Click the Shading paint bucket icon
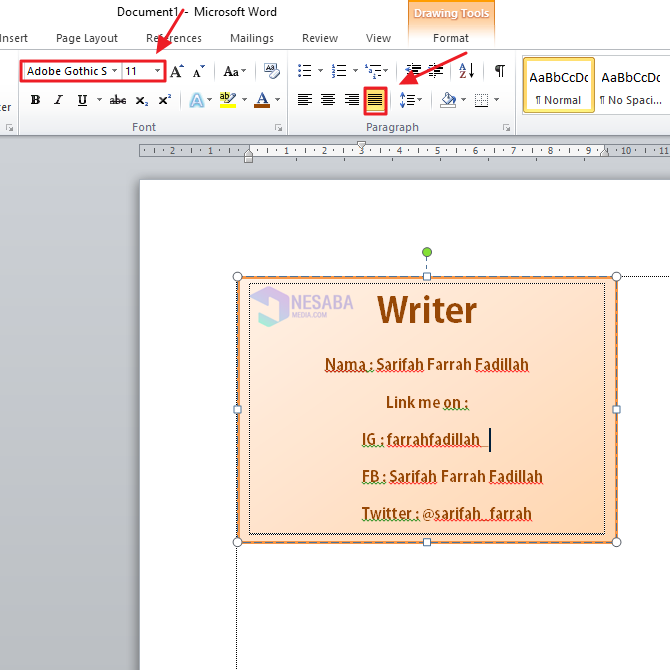This screenshot has width=670, height=670. click(x=448, y=100)
